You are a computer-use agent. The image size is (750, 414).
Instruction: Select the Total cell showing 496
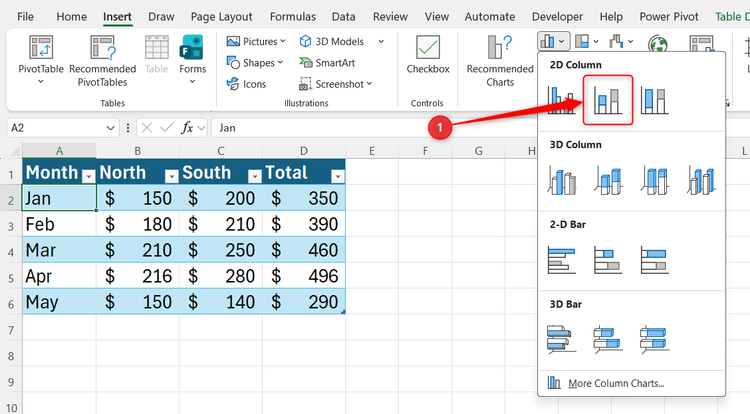(304, 276)
